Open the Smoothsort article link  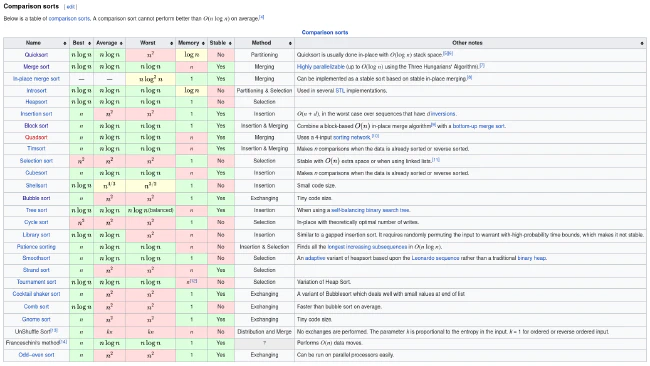click(x=36, y=258)
